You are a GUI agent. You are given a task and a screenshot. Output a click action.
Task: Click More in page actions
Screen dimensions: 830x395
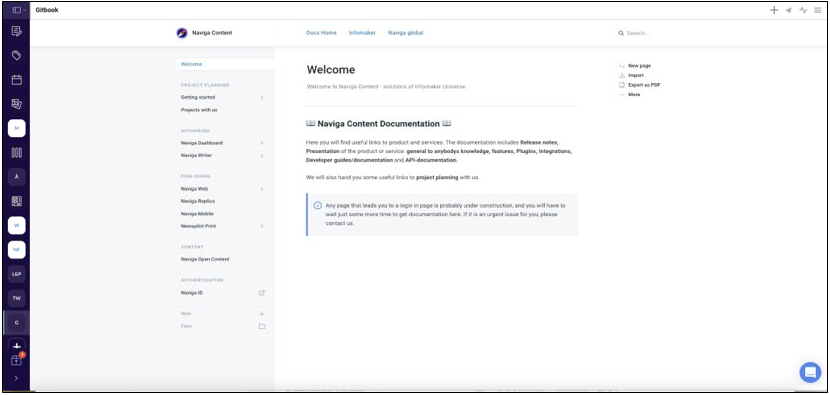point(634,94)
